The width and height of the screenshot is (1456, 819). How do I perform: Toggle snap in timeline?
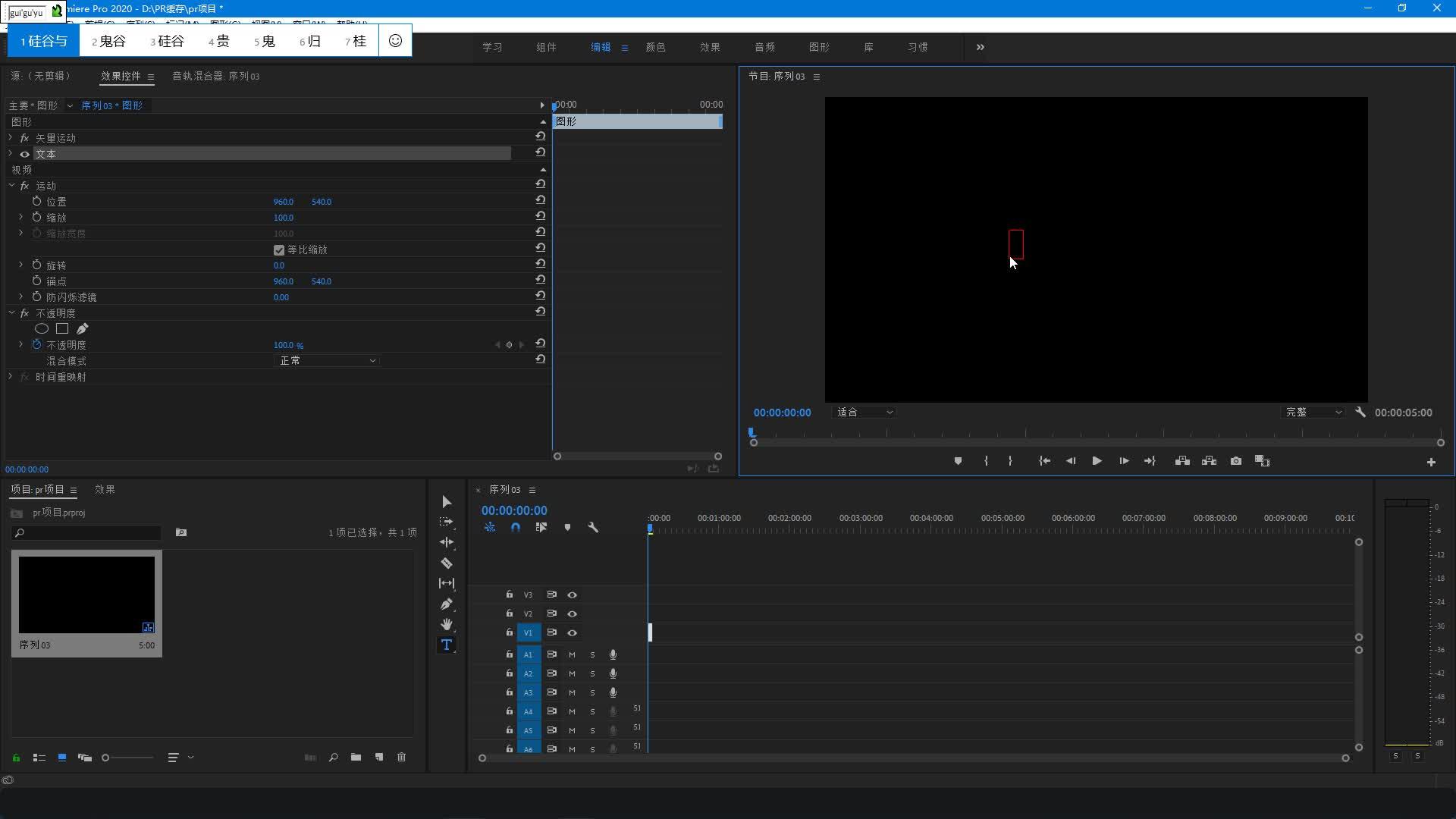pyautogui.click(x=516, y=527)
